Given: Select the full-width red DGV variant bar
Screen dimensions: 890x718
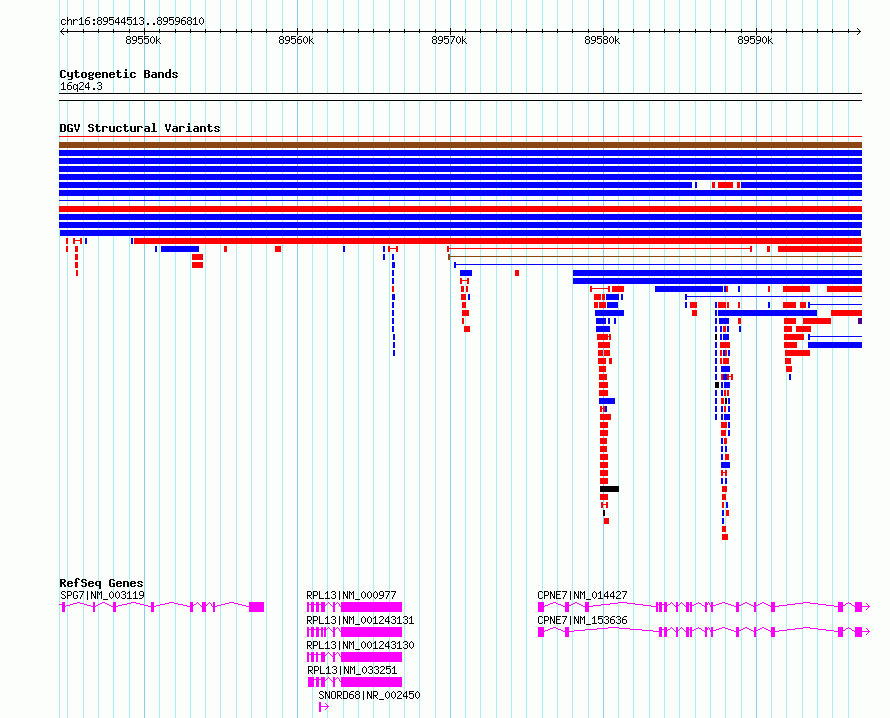Looking at the screenshot, I should (460, 209).
